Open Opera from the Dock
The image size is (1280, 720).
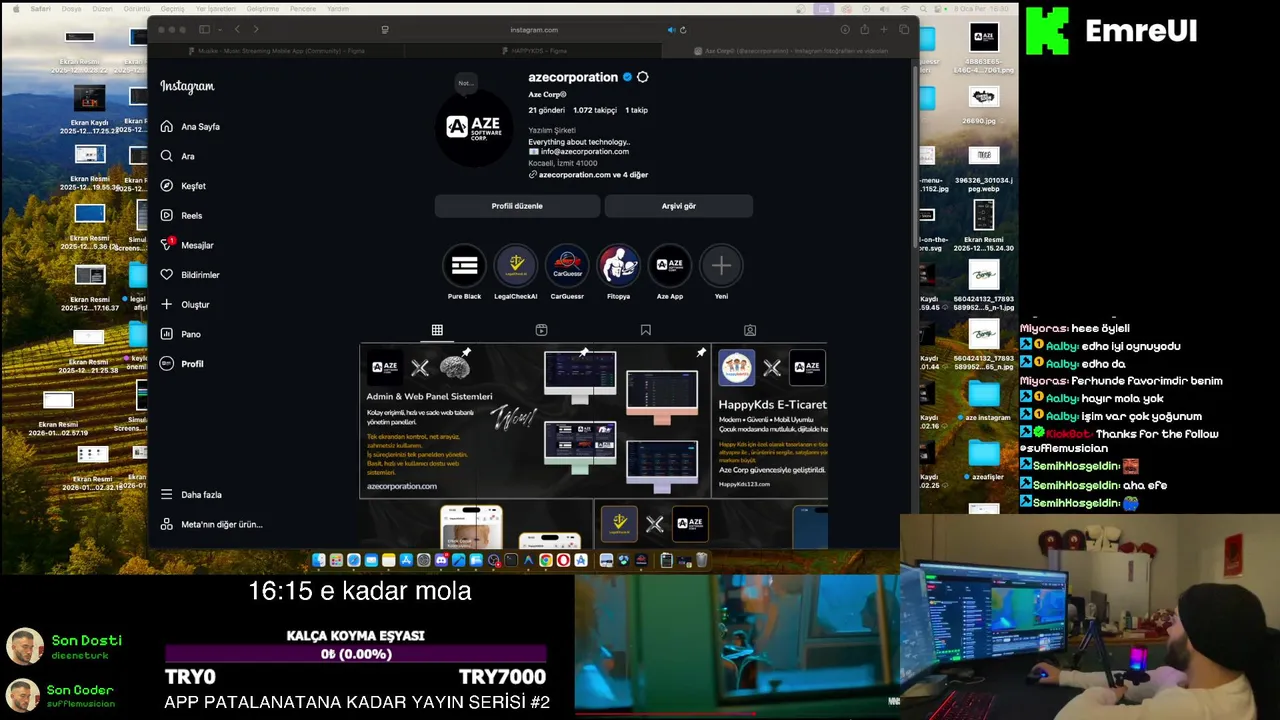point(563,561)
